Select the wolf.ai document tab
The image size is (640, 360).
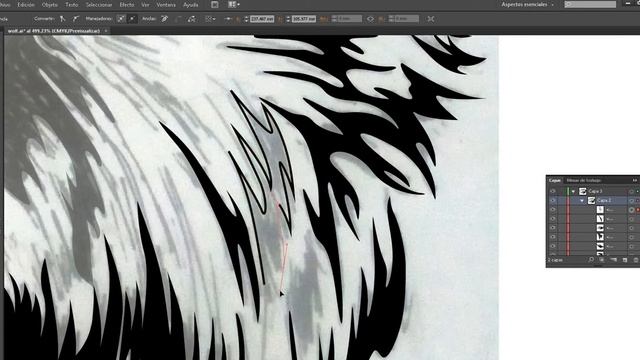point(53,31)
